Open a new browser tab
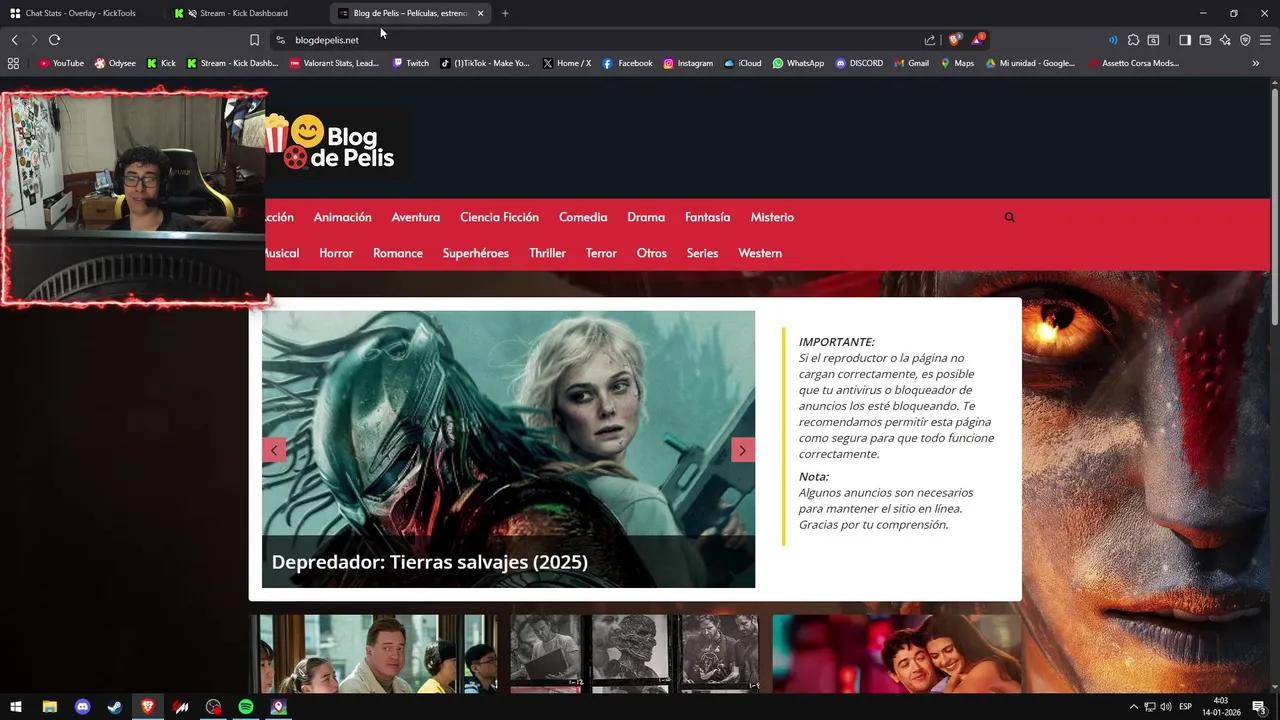1280x720 pixels. click(x=505, y=13)
